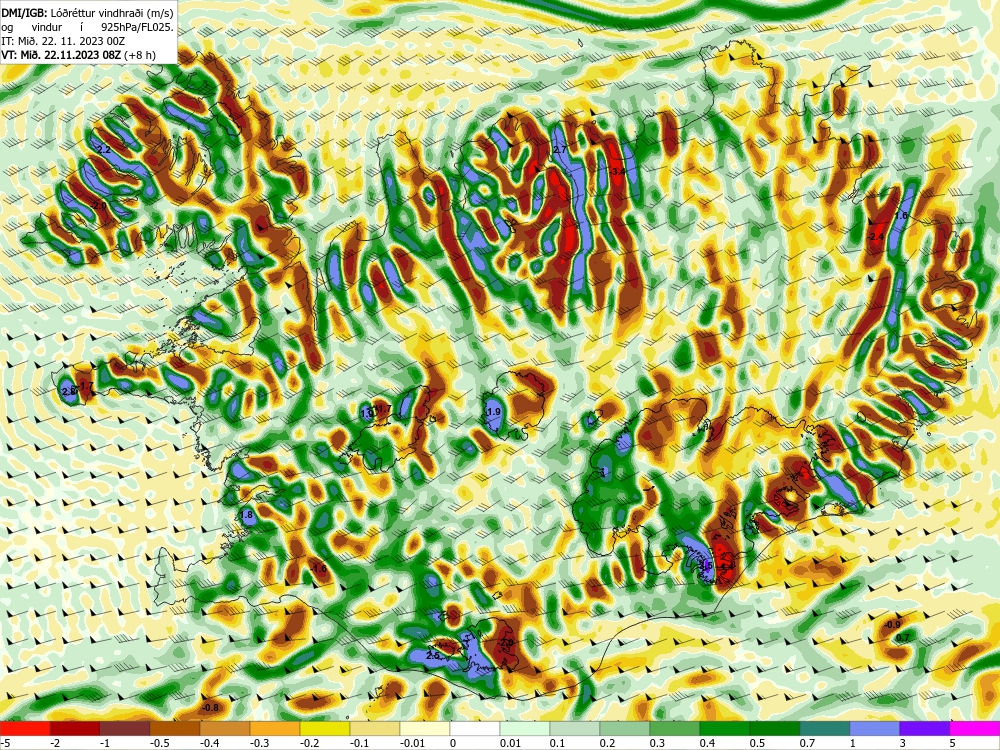Click the '925hPa/FL025' level text in legend box
1000x750 pixels.
[x=138, y=27]
